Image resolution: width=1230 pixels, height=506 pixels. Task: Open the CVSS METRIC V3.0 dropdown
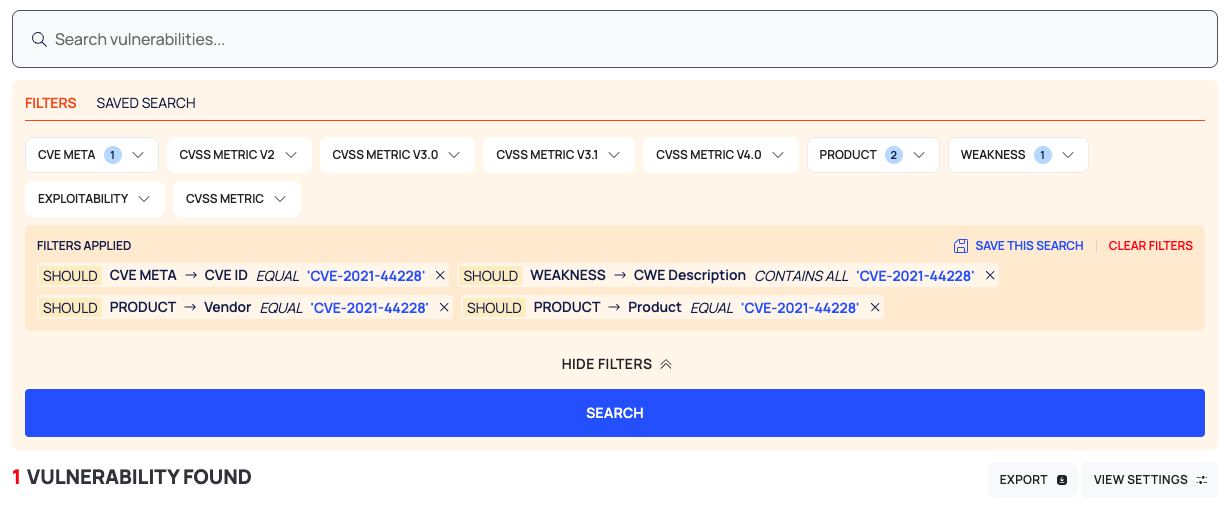coord(397,155)
